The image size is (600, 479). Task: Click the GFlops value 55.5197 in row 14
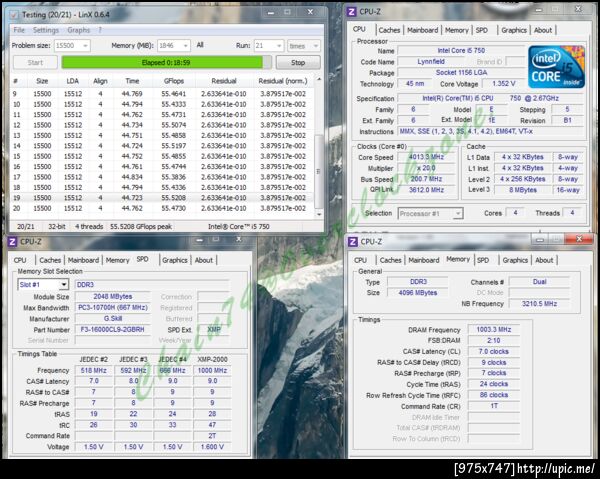[x=174, y=146]
